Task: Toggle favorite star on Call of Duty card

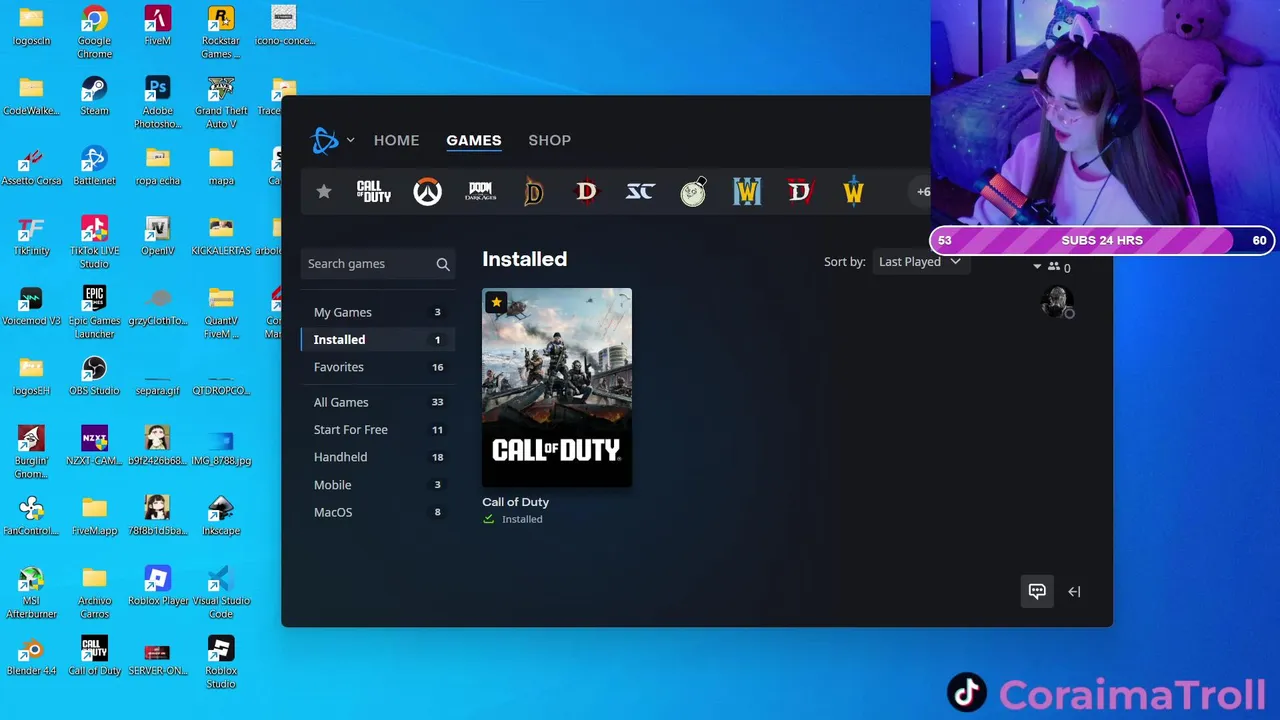Action: [496, 302]
